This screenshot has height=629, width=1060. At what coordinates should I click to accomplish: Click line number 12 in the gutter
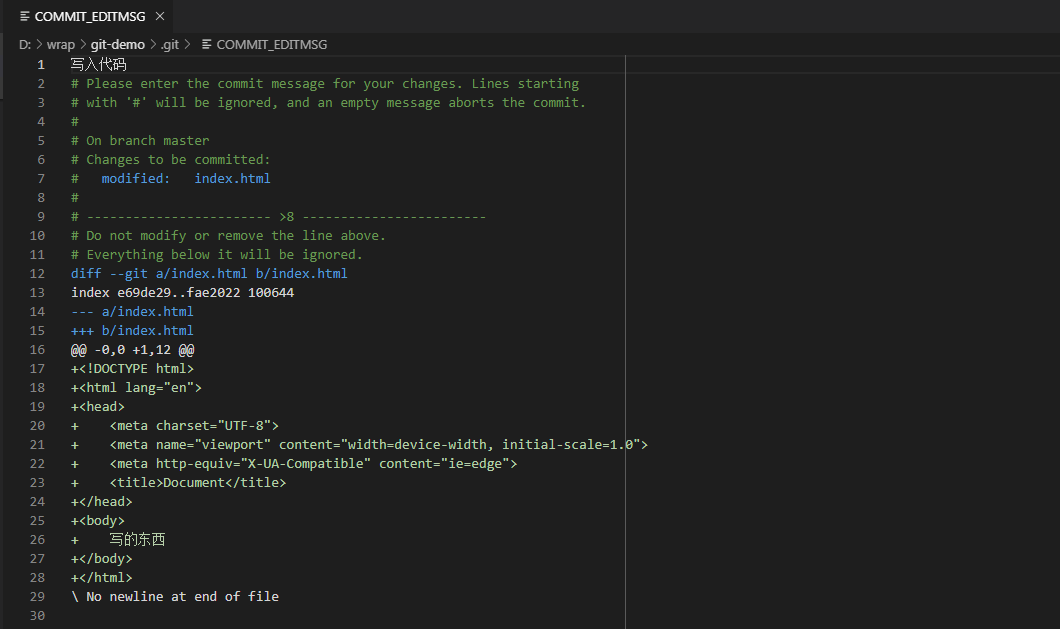click(x=37, y=273)
